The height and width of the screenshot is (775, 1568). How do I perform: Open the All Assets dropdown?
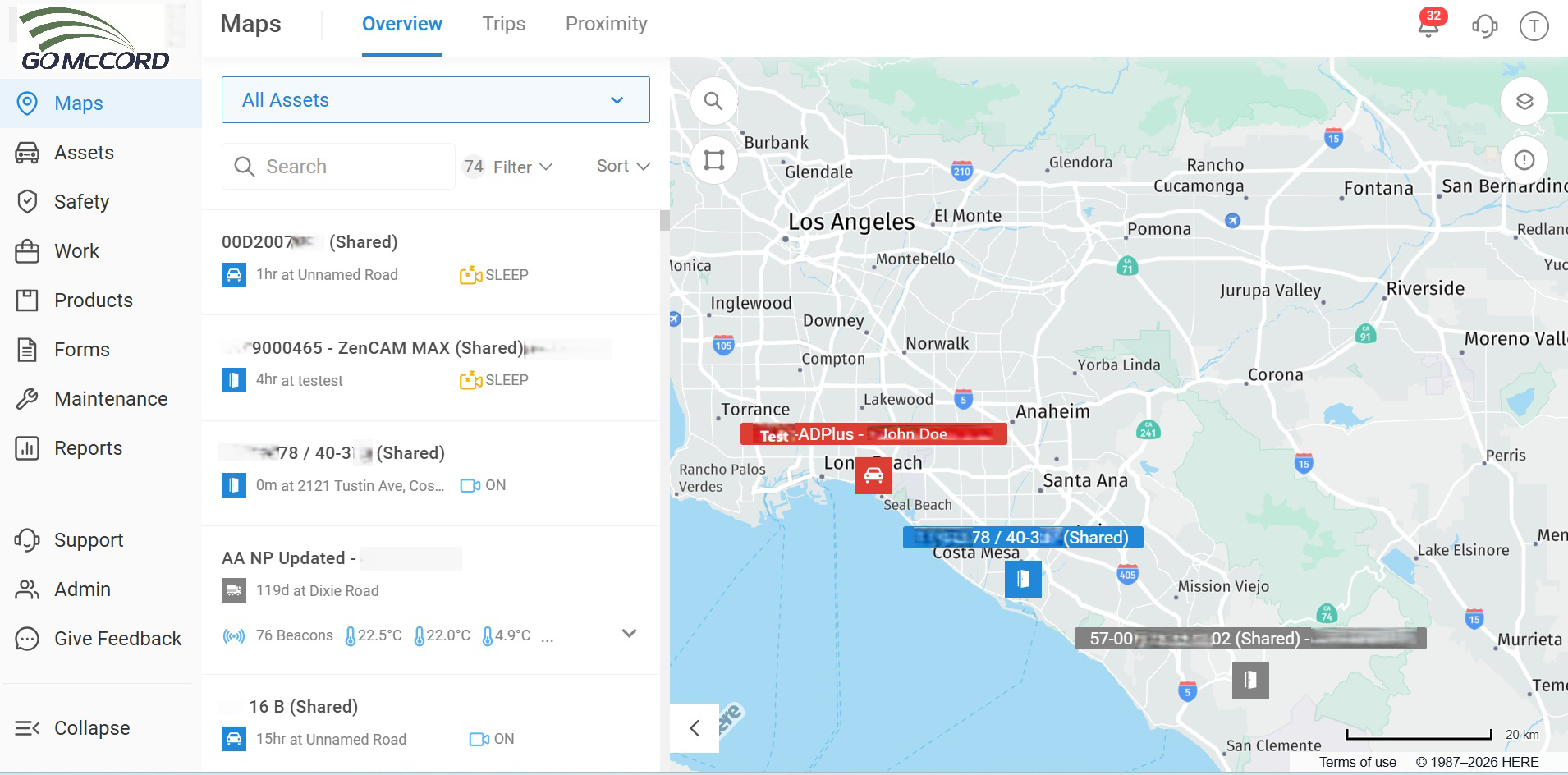435,100
